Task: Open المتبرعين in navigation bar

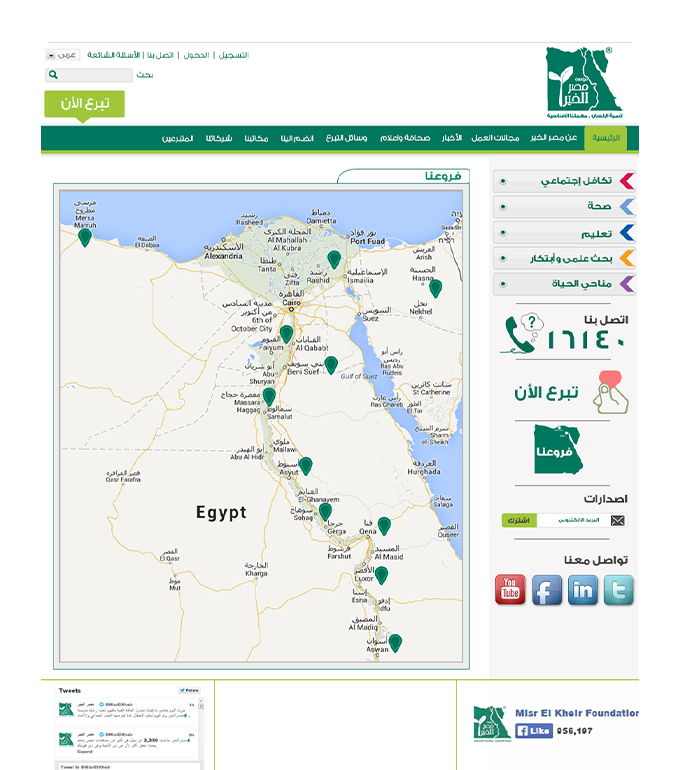Action: coord(177,138)
